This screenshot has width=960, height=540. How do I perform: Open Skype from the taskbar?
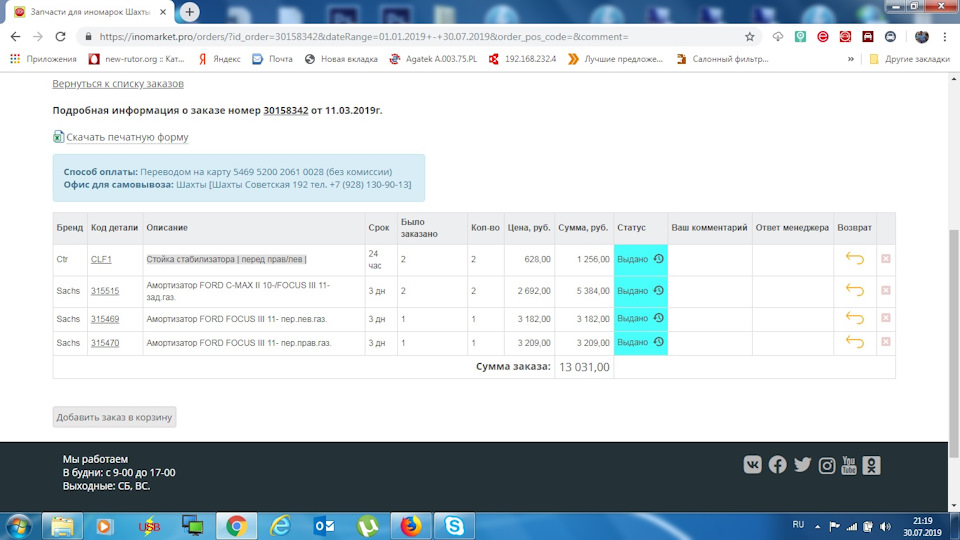(x=454, y=526)
